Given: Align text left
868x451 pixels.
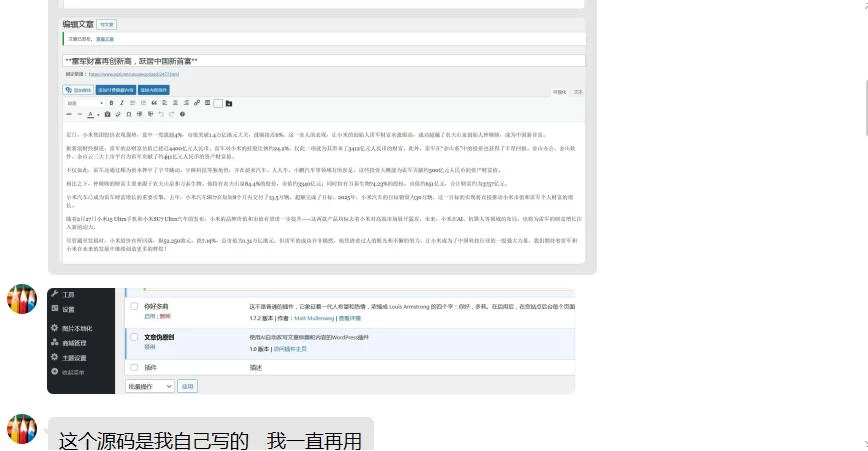Looking at the screenshot, I should point(164,103).
